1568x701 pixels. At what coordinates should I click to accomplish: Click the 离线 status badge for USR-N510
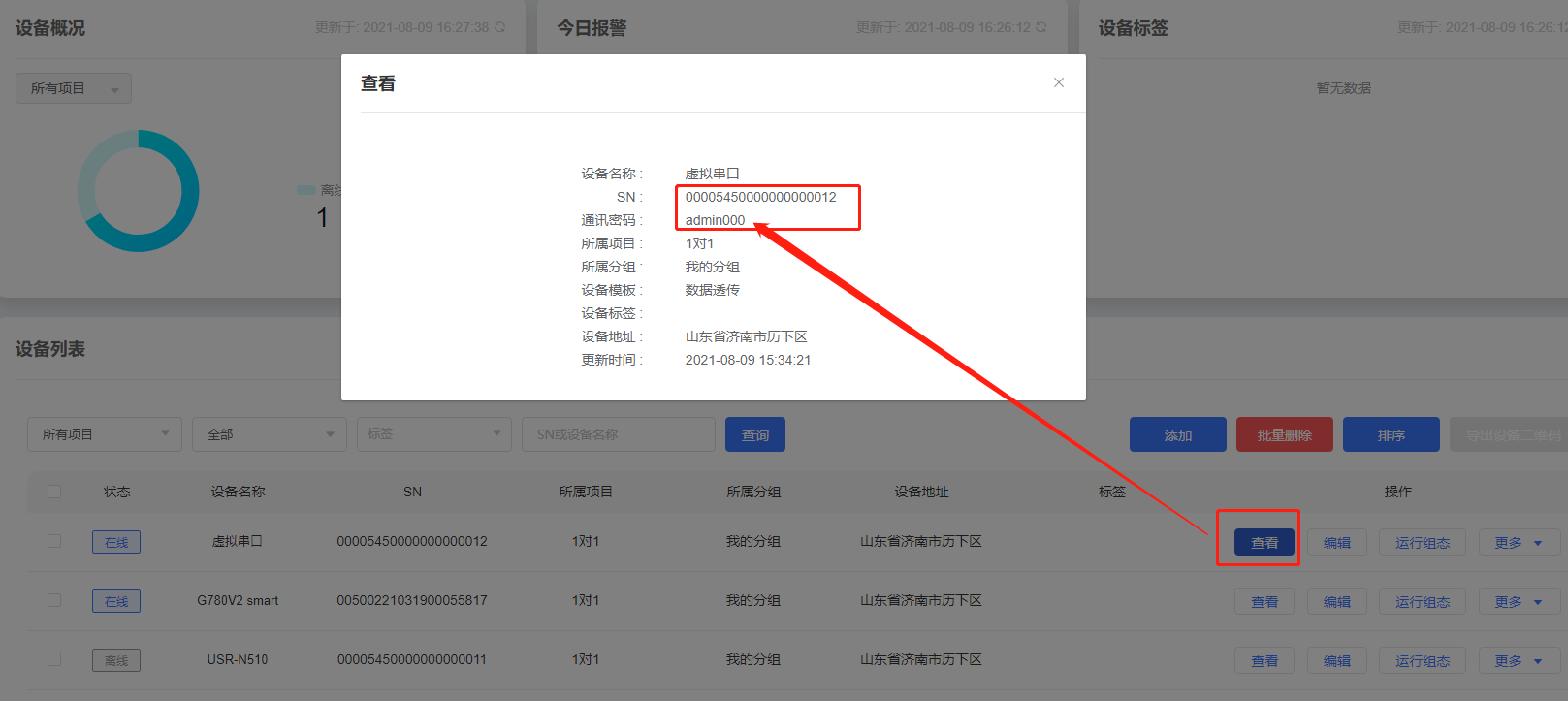pyautogui.click(x=116, y=660)
